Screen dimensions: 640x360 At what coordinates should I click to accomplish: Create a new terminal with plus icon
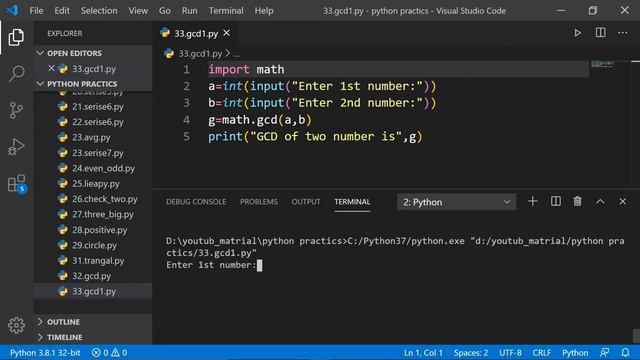pos(532,201)
